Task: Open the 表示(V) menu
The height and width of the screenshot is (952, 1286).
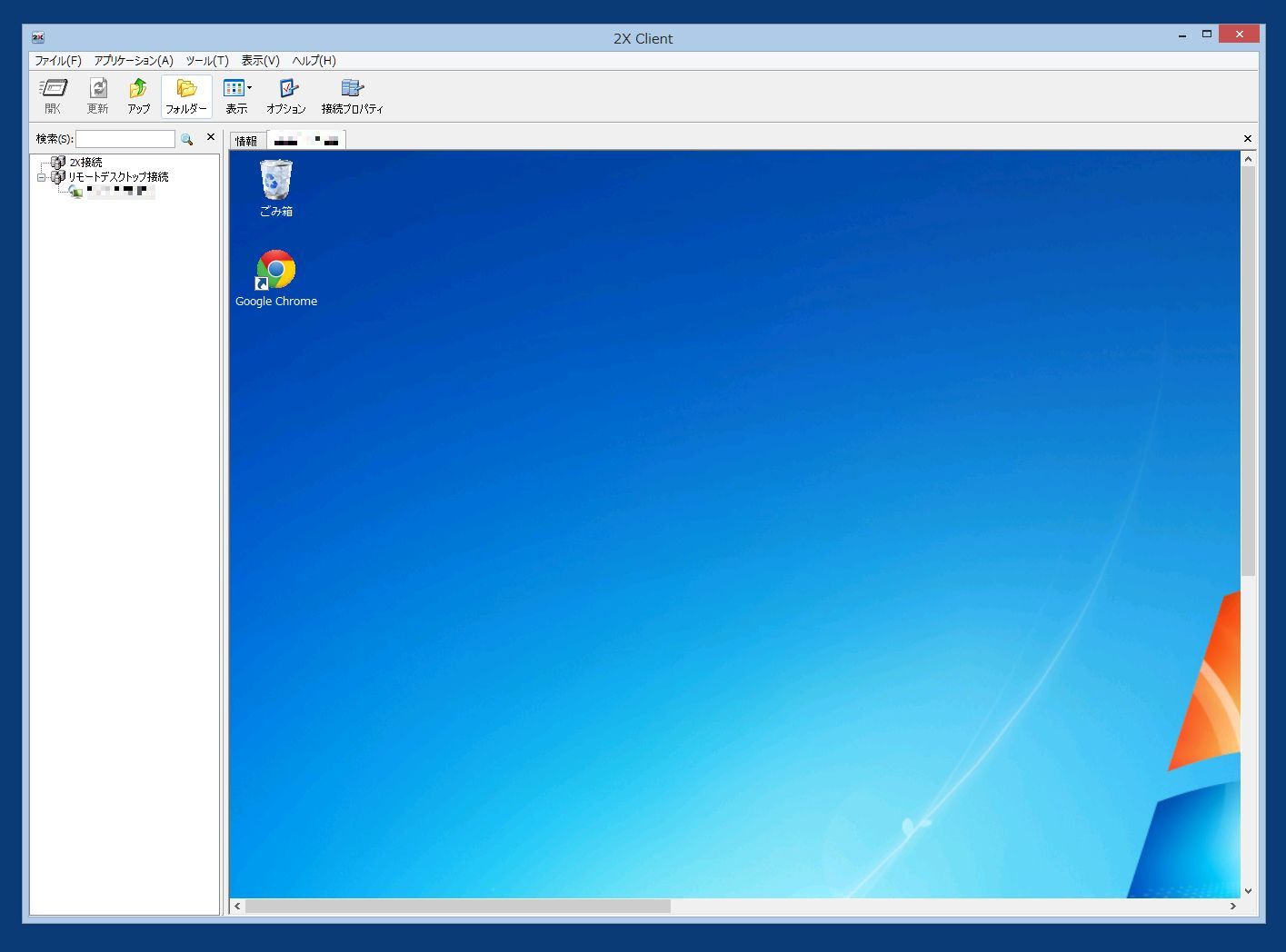Action: click(x=260, y=61)
